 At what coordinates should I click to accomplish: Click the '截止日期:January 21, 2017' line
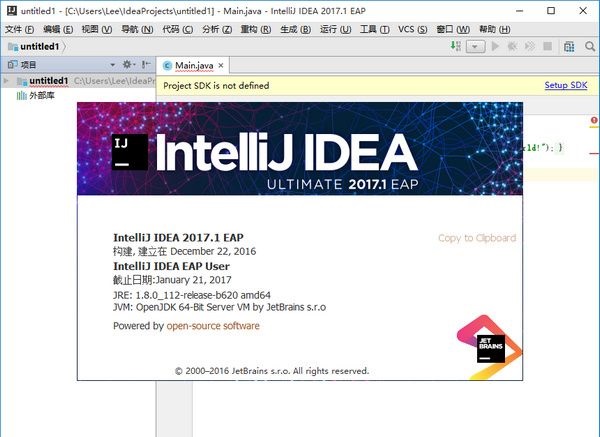click(x=172, y=280)
